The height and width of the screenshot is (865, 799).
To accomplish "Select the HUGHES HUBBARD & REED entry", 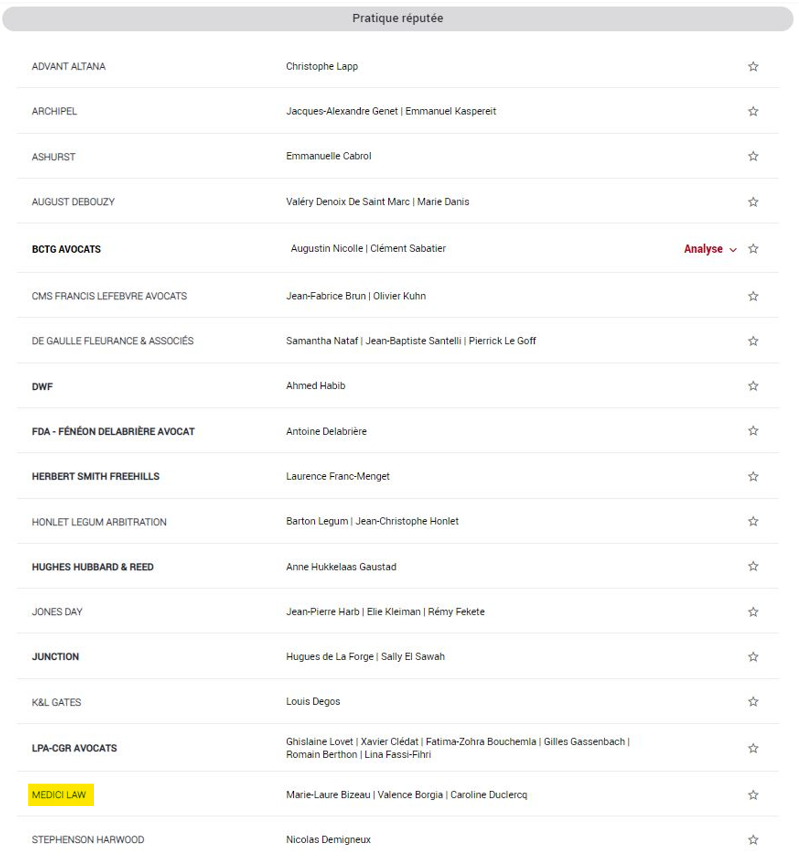I will coord(93,567).
